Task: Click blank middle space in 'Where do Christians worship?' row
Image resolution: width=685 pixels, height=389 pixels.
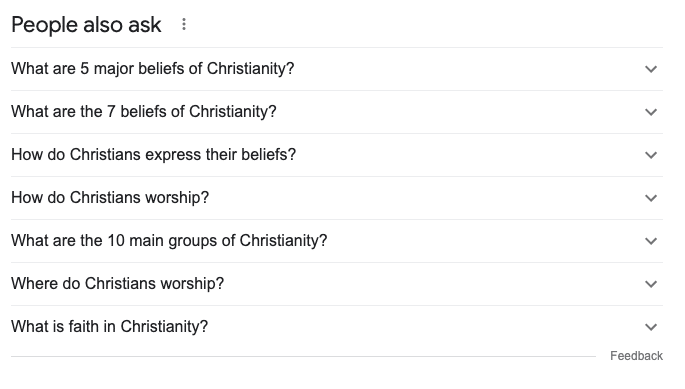Action: pyautogui.click(x=432, y=284)
